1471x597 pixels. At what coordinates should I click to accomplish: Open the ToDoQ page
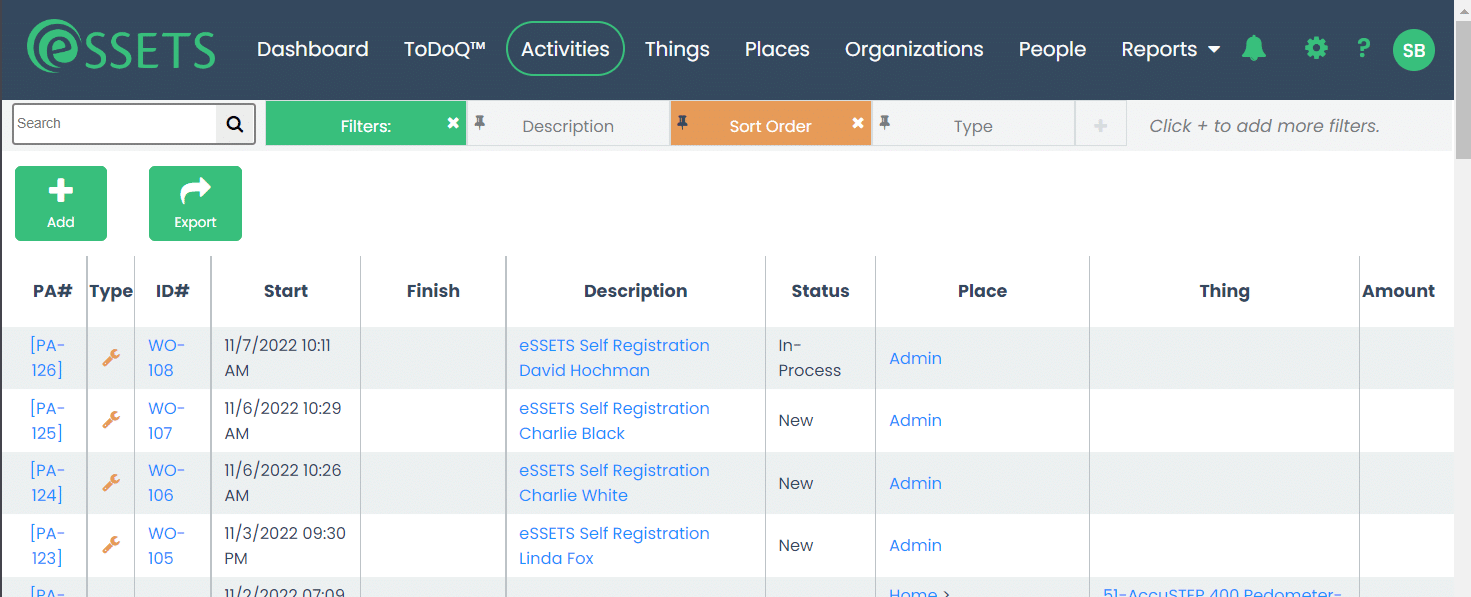pyautogui.click(x=445, y=49)
